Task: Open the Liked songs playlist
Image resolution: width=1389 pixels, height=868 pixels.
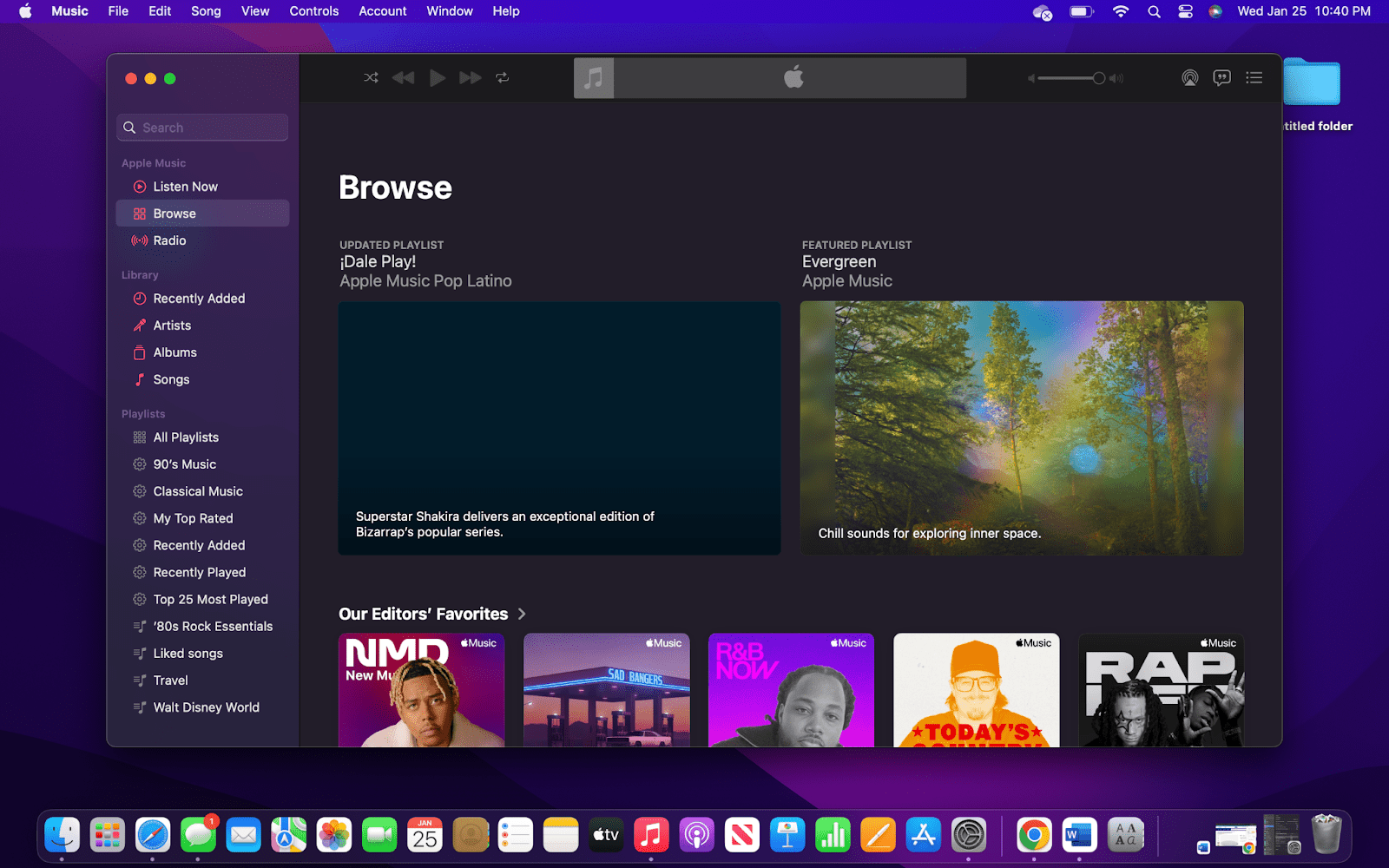Action: (202, 653)
